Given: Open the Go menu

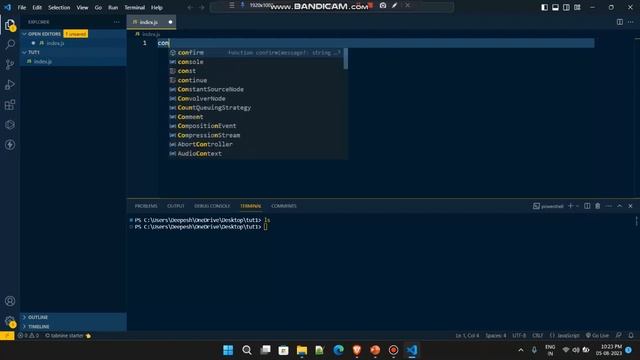Looking at the screenshot, I should 98,7.
